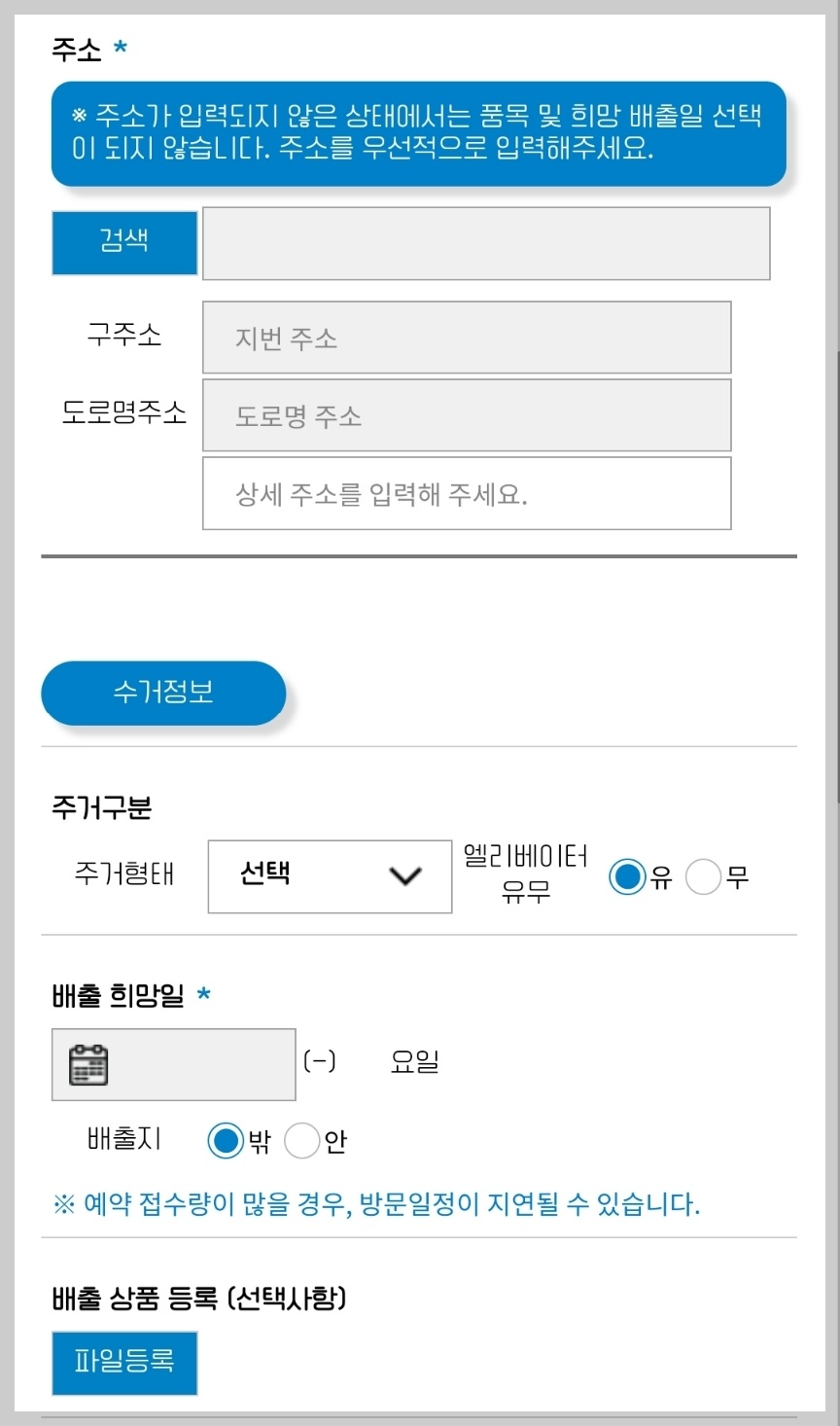
Task: Click the 배출 희망일 date selection box
Action: (x=173, y=1063)
